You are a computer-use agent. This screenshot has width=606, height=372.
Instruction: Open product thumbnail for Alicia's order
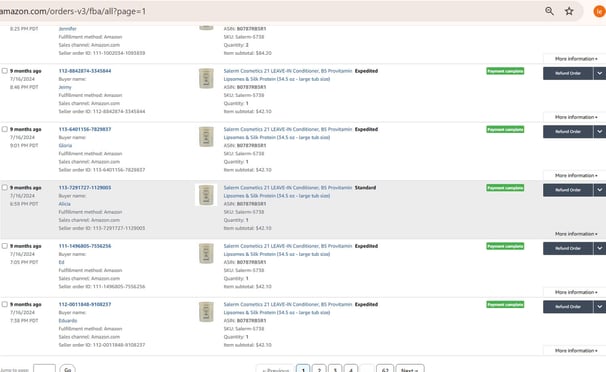(x=206, y=195)
